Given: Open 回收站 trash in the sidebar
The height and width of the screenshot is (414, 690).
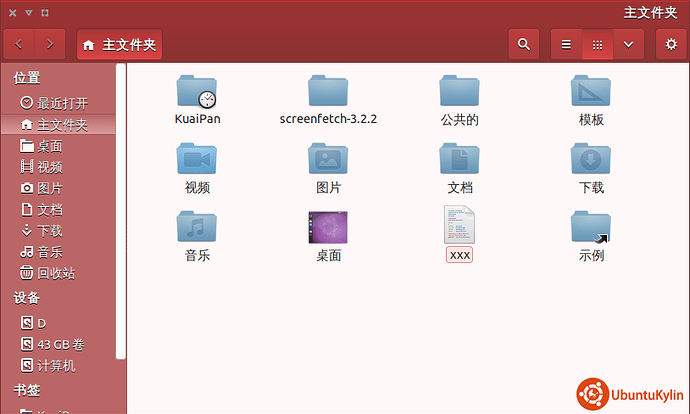Looking at the screenshot, I should click(x=58, y=273).
